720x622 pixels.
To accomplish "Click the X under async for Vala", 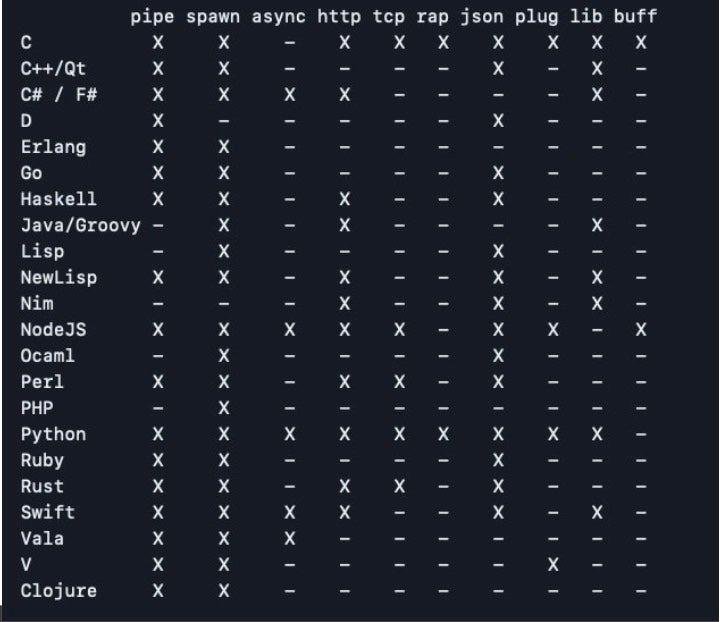I will pyautogui.click(x=289, y=538).
